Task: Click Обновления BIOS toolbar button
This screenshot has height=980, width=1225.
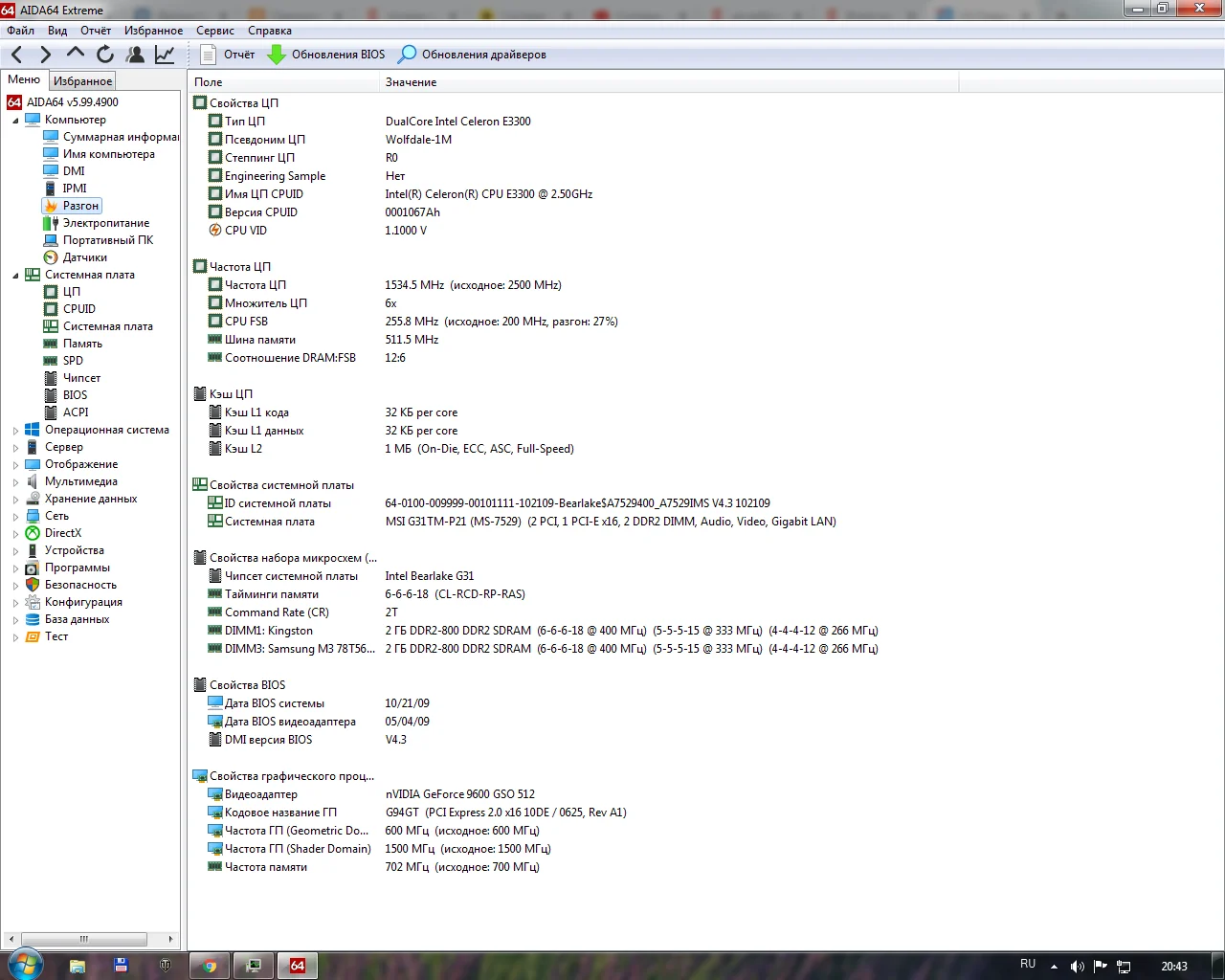Action: pos(326,55)
